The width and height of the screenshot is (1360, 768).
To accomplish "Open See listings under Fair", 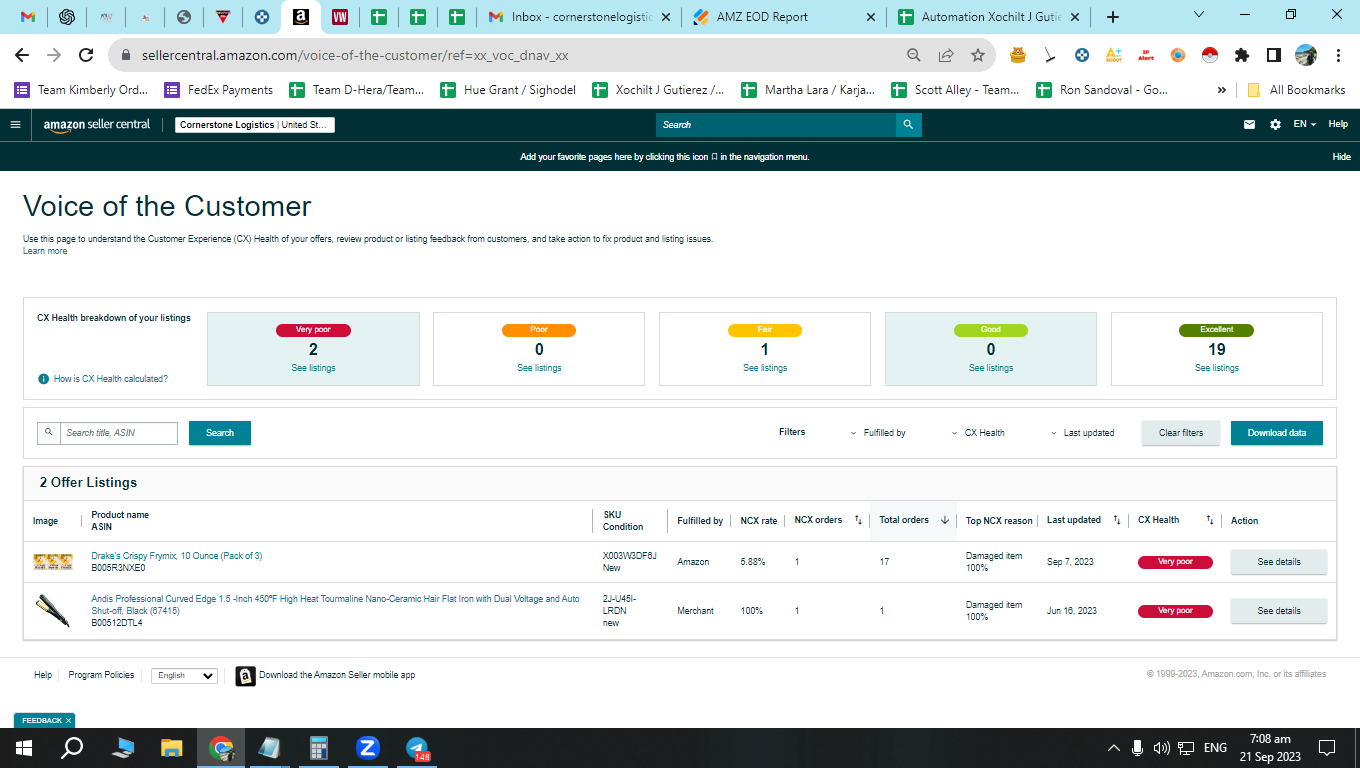I will pos(765,368).
